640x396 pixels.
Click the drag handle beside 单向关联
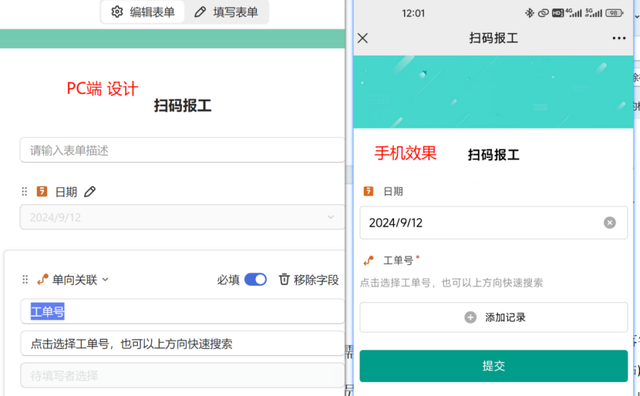point(25,280)
